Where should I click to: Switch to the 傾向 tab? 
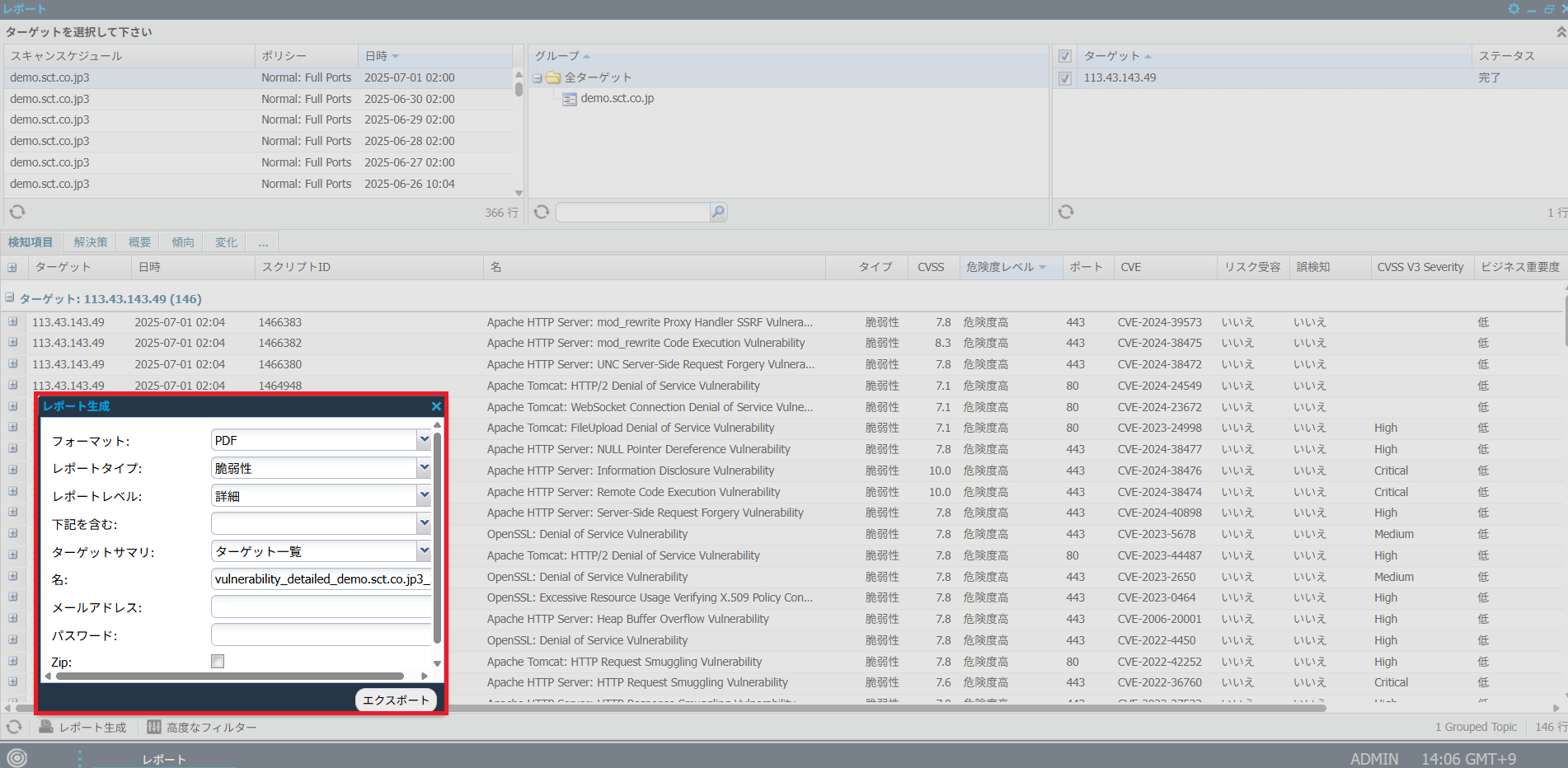click(183, 242)
